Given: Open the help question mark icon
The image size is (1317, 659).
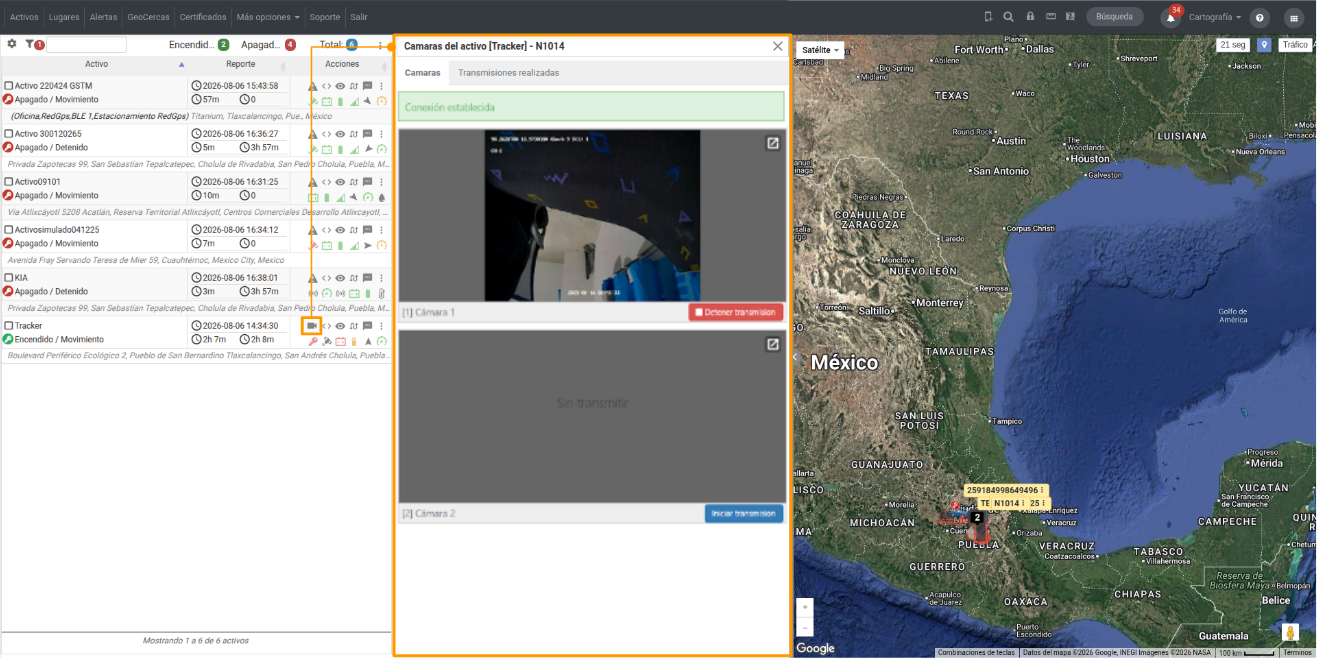Looking at the screenshot, I should click(x=1260, y=17).
